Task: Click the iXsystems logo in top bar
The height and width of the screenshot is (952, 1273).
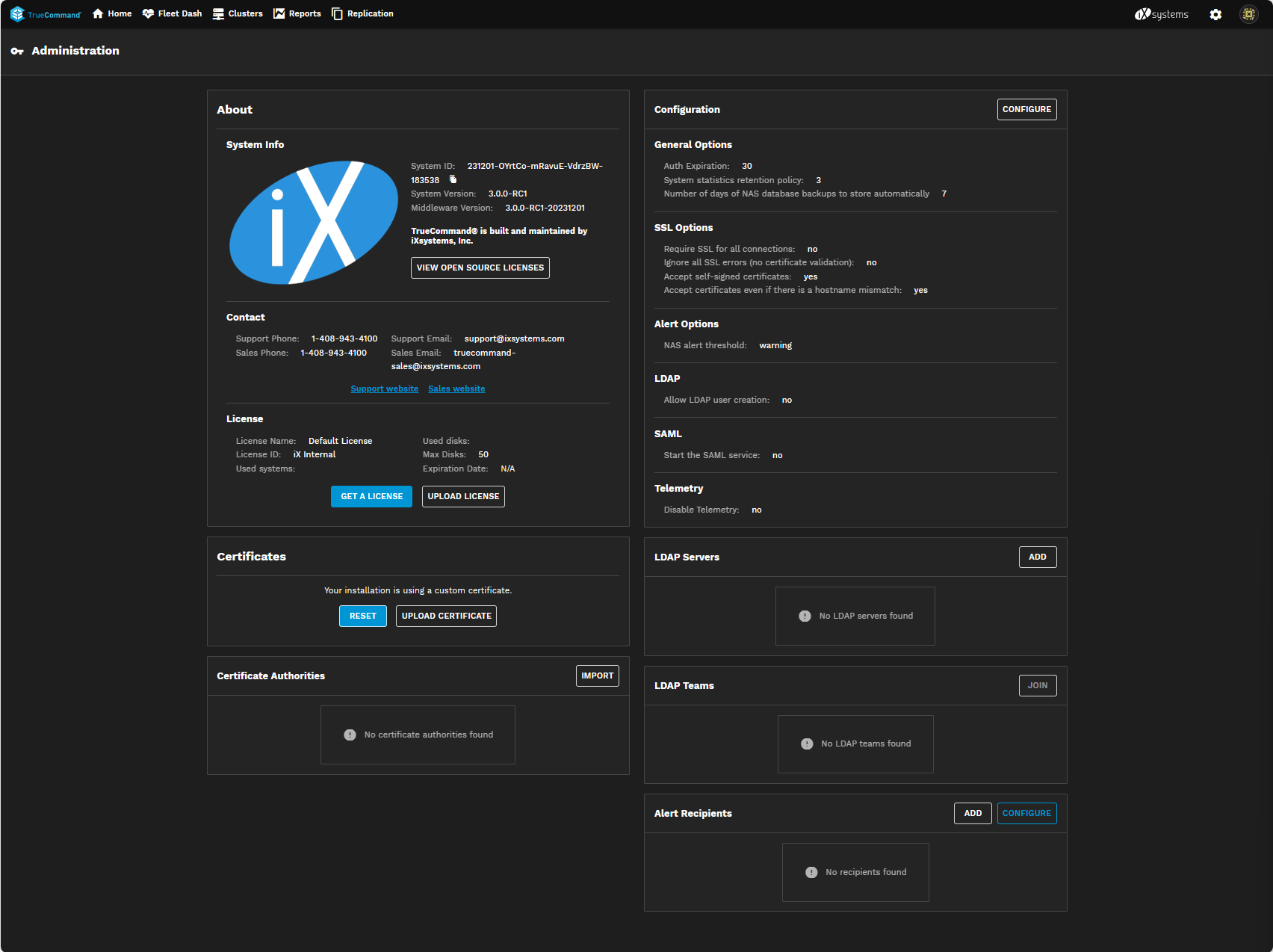Action: [x=1161, y=14]
